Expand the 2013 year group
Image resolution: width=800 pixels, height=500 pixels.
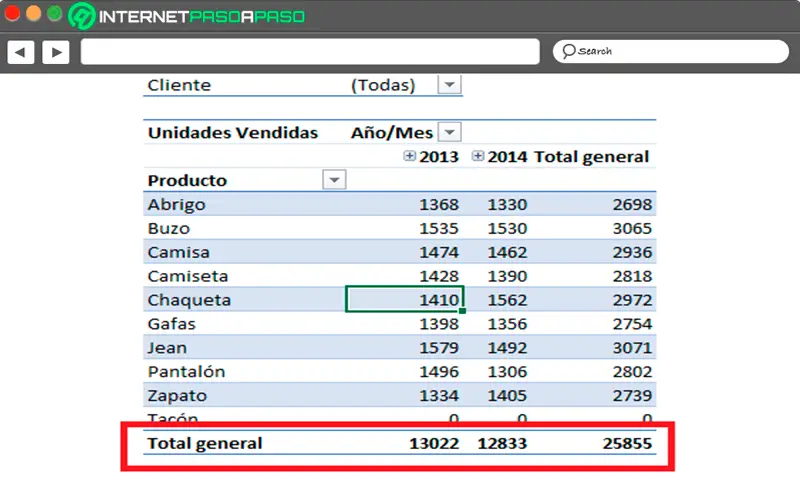pyautogui.click(x=409, y=156)
